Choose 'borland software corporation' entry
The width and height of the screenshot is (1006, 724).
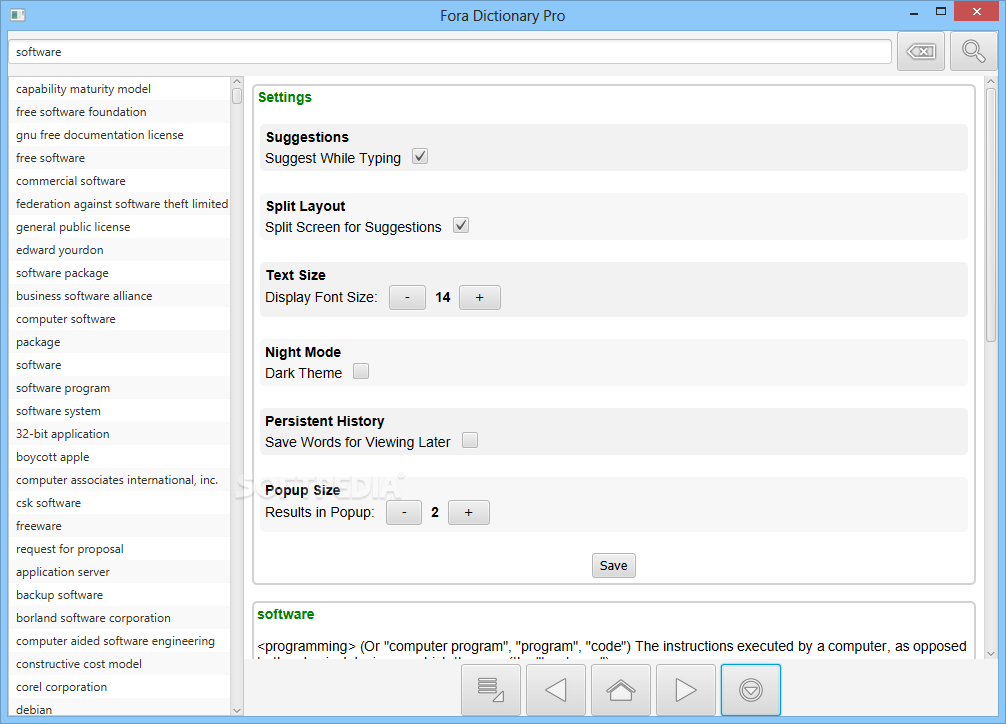[119, 618]
